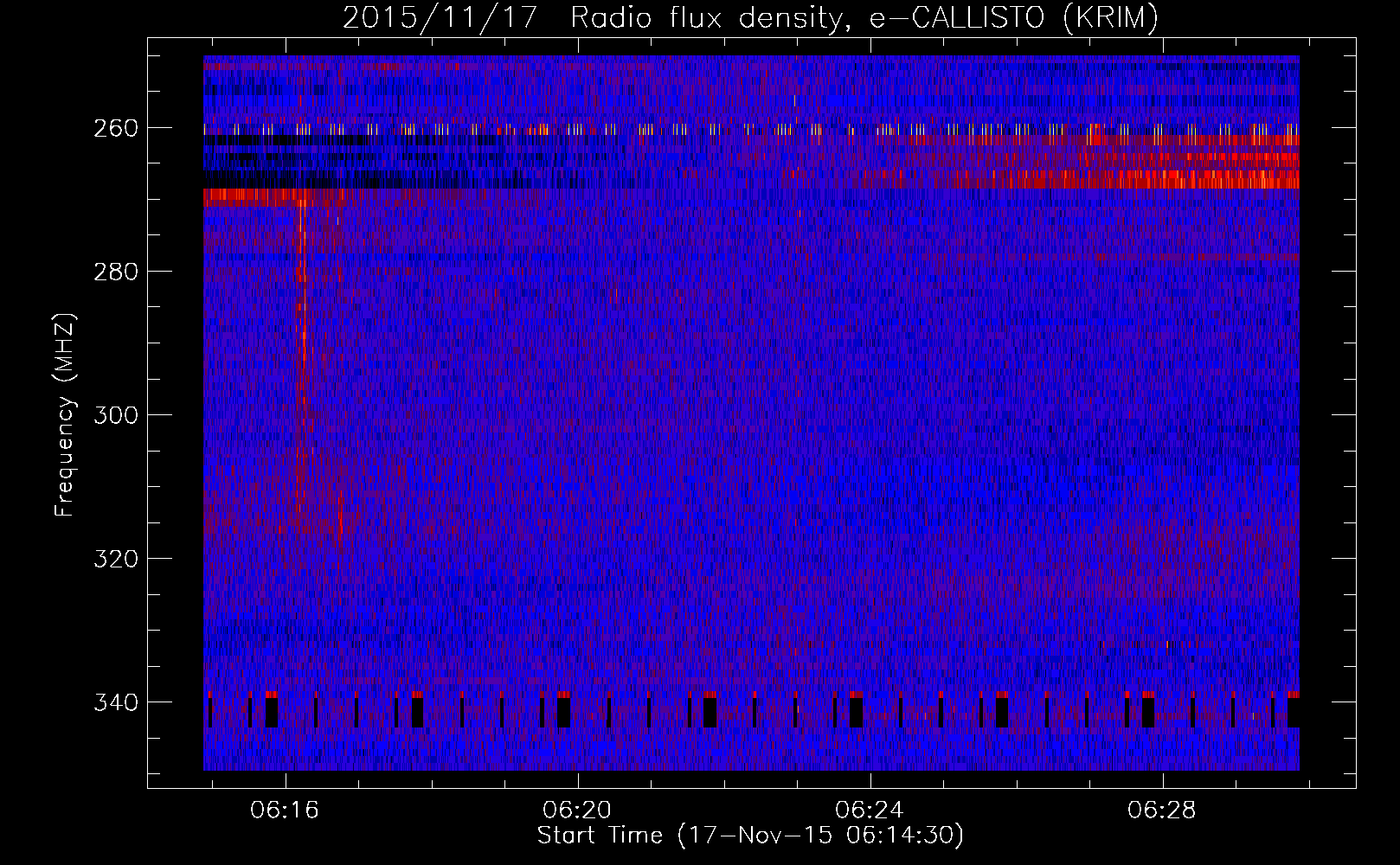The image size is (1400, 865).
Task: Click the "Frequency (MHZ)" axis label
Action: (x=65, y=414)
